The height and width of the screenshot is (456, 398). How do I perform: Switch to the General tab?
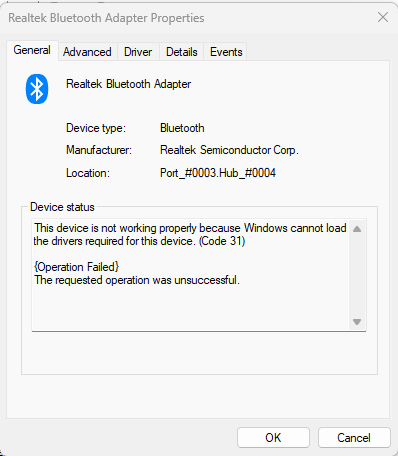click(32, 50)
